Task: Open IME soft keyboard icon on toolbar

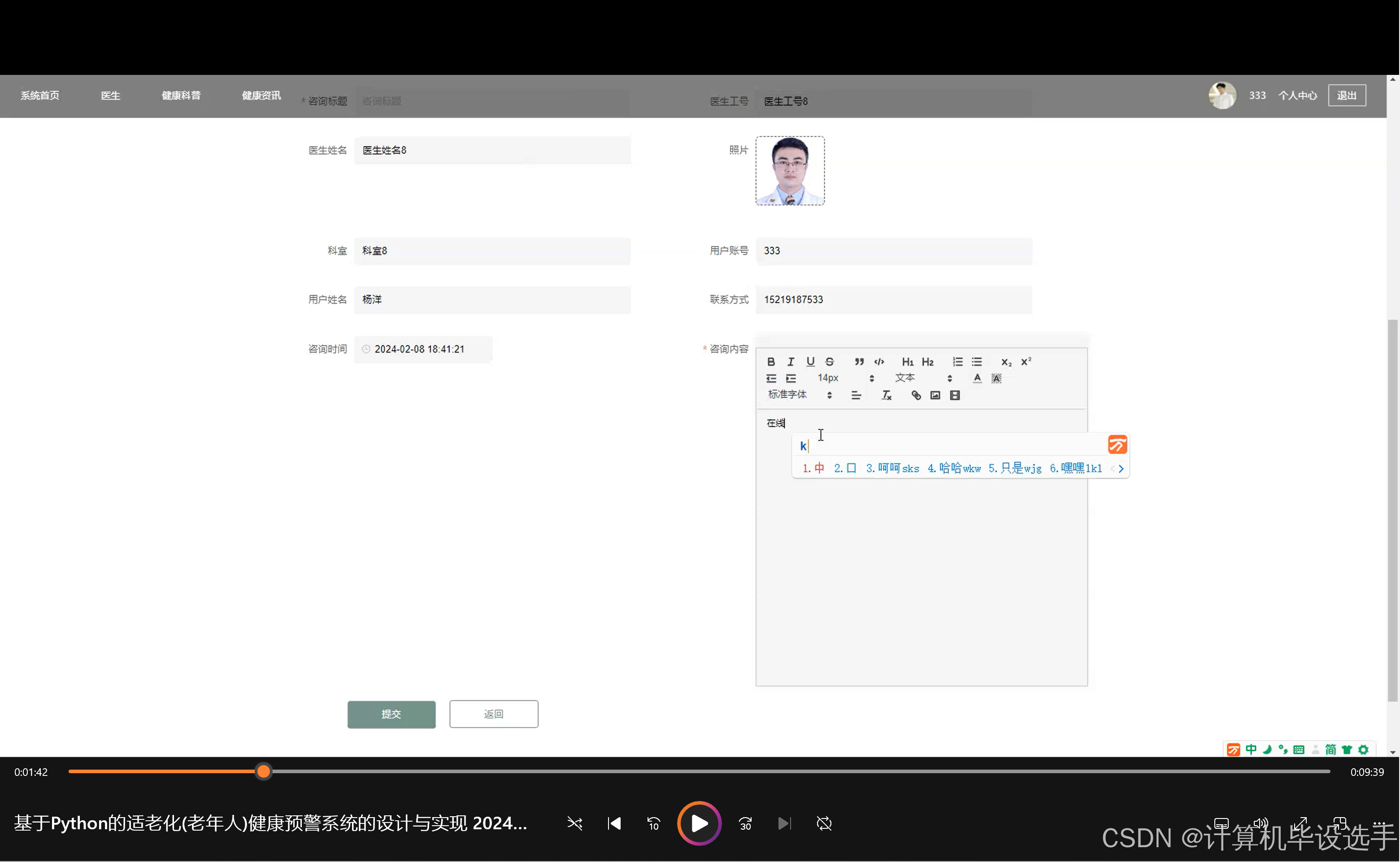Action: click(1299, 750)
